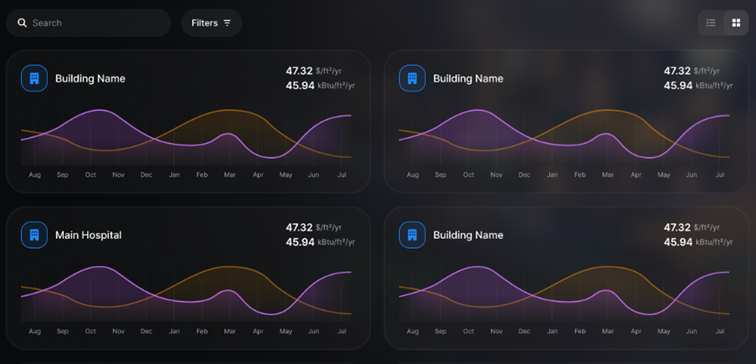
Task: Select Jul label in top-right chart
Action: (x=720, y=175)
